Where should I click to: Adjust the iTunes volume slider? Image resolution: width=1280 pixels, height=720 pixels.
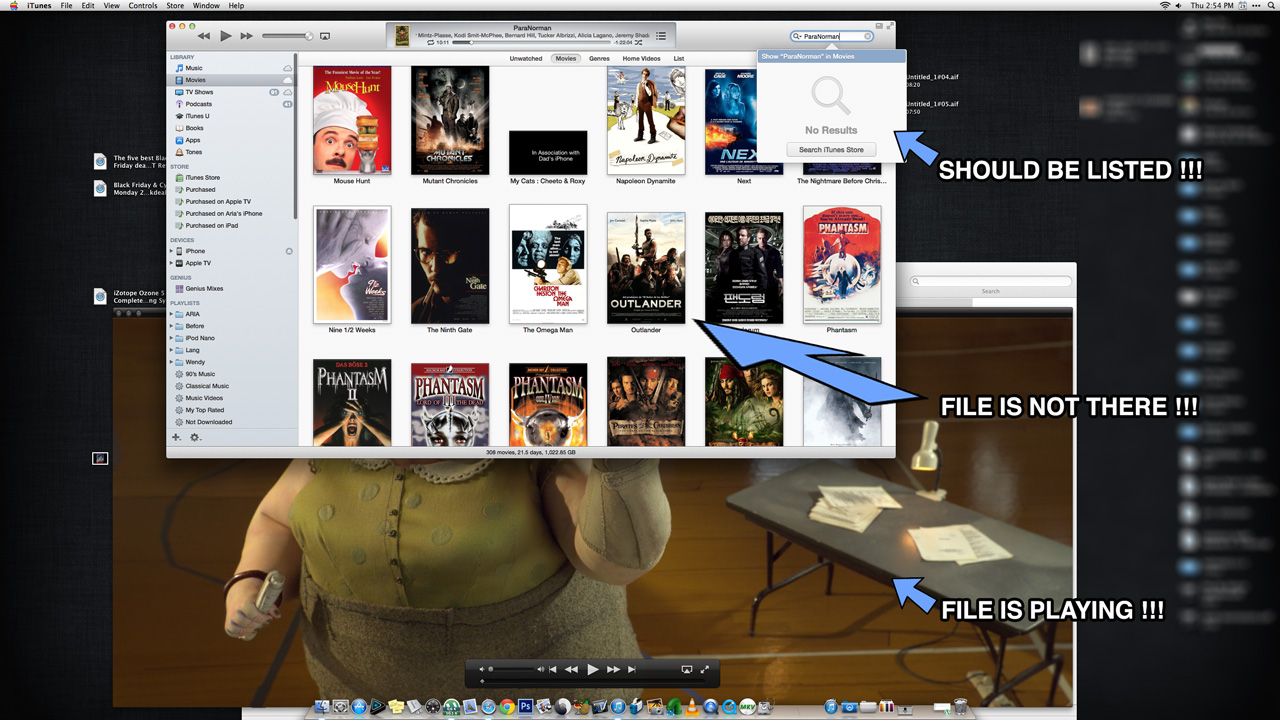coord(287,36)
